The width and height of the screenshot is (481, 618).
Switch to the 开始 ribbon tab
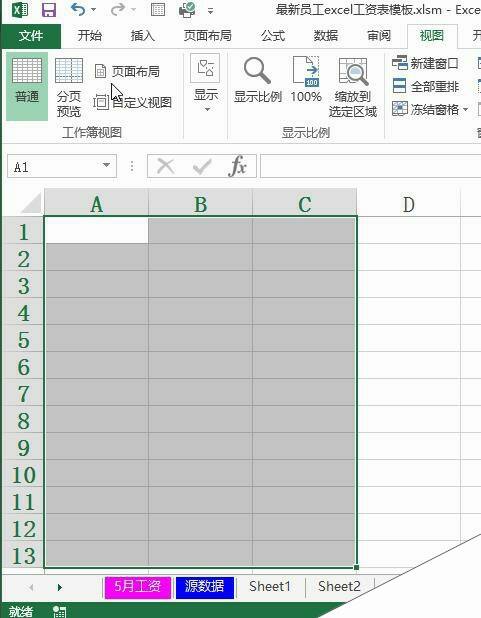89,36
